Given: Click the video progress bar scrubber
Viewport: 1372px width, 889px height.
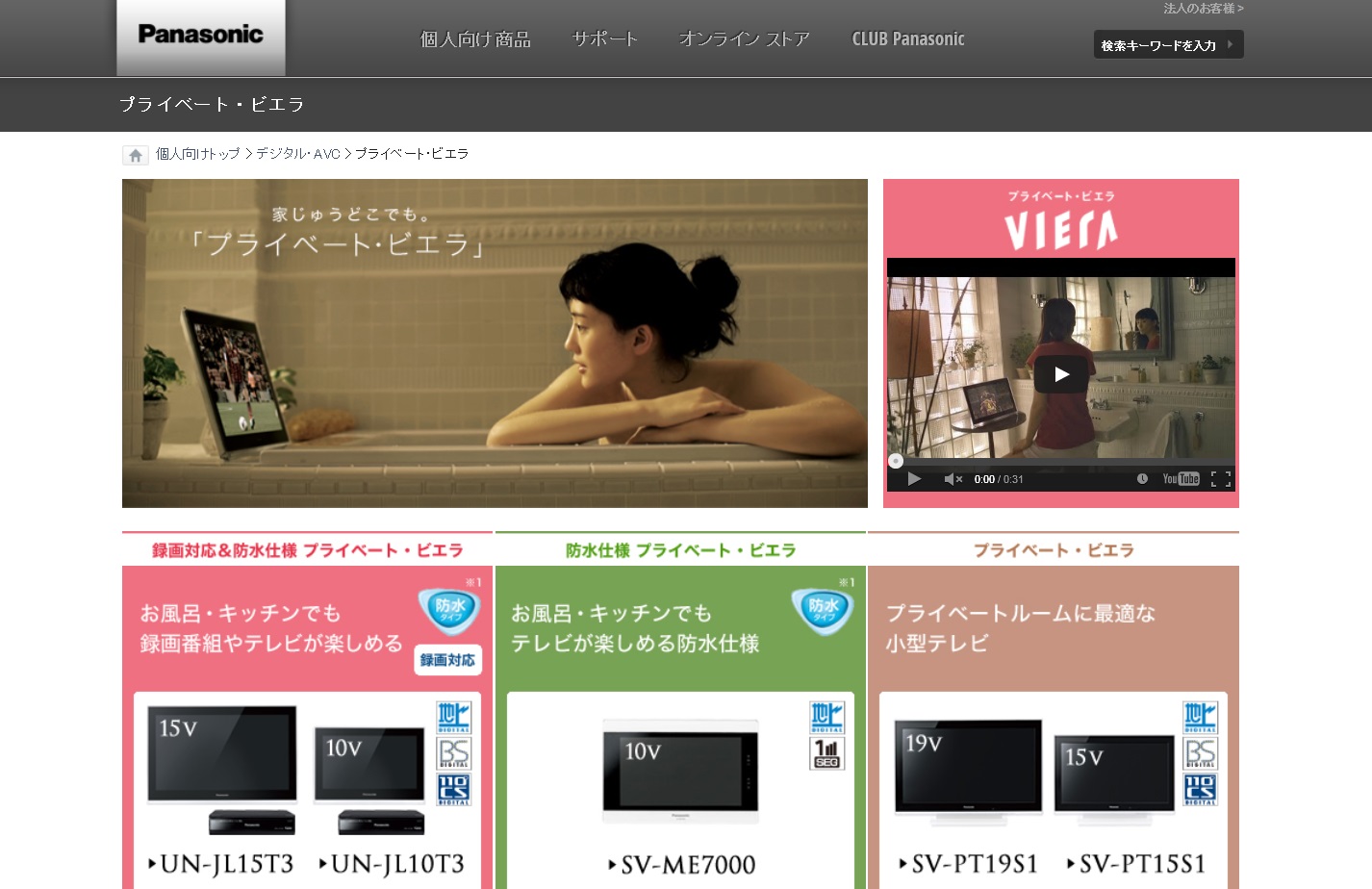Looking at the screenshot, I should (x=896, y=461).
